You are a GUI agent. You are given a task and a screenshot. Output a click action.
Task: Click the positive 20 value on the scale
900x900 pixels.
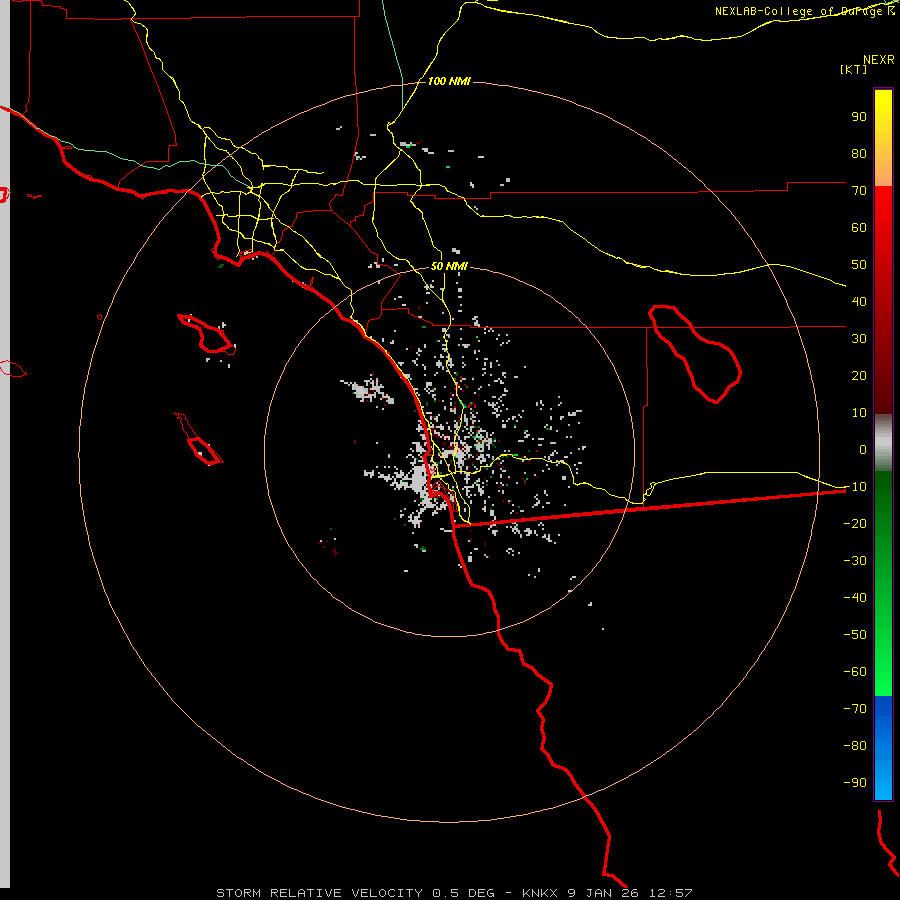click(859, 376)
